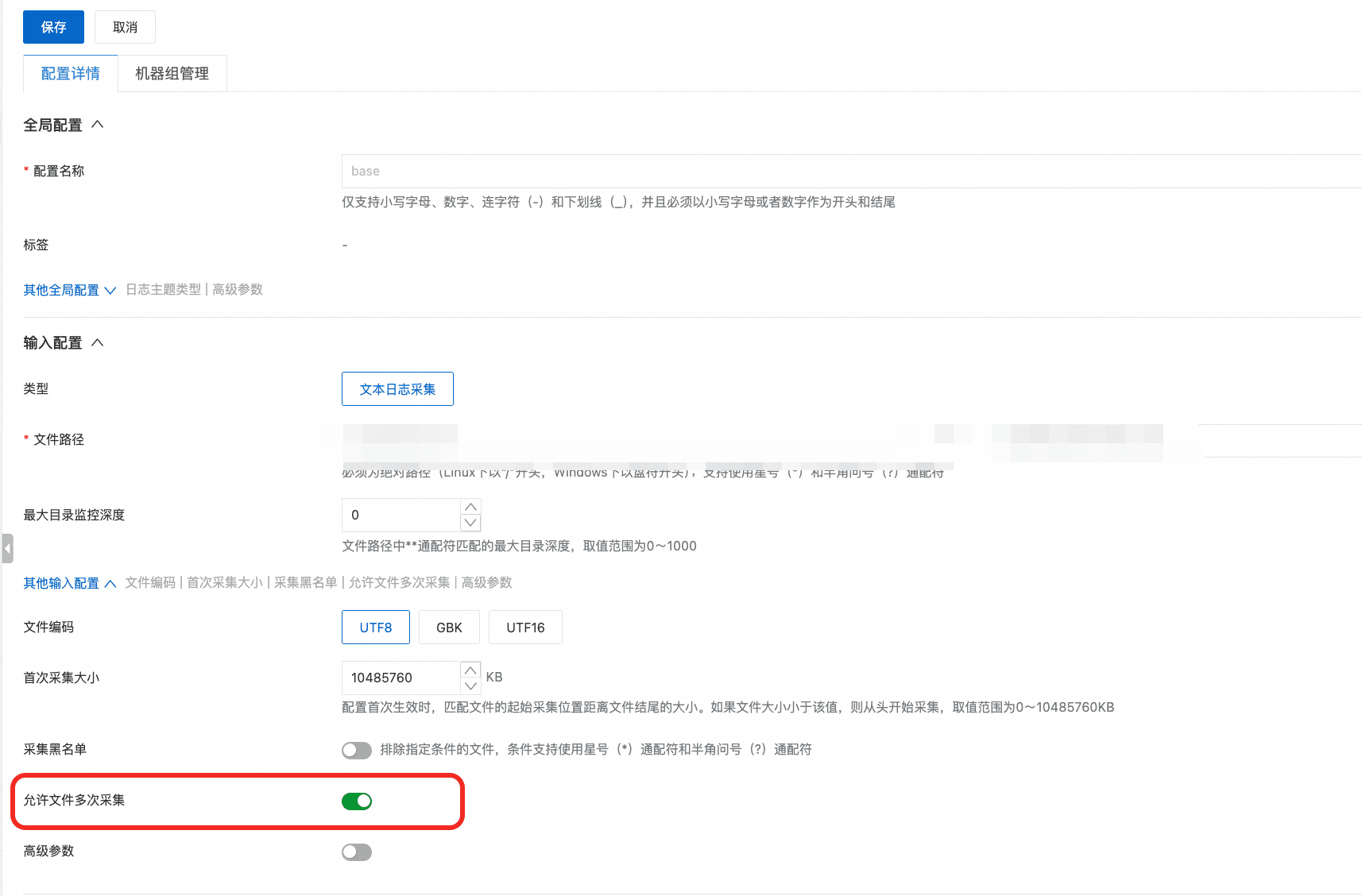Select the 配置详情 tab
The height and width of the screenshot is (896, 1362).
(x=71, y=74)
